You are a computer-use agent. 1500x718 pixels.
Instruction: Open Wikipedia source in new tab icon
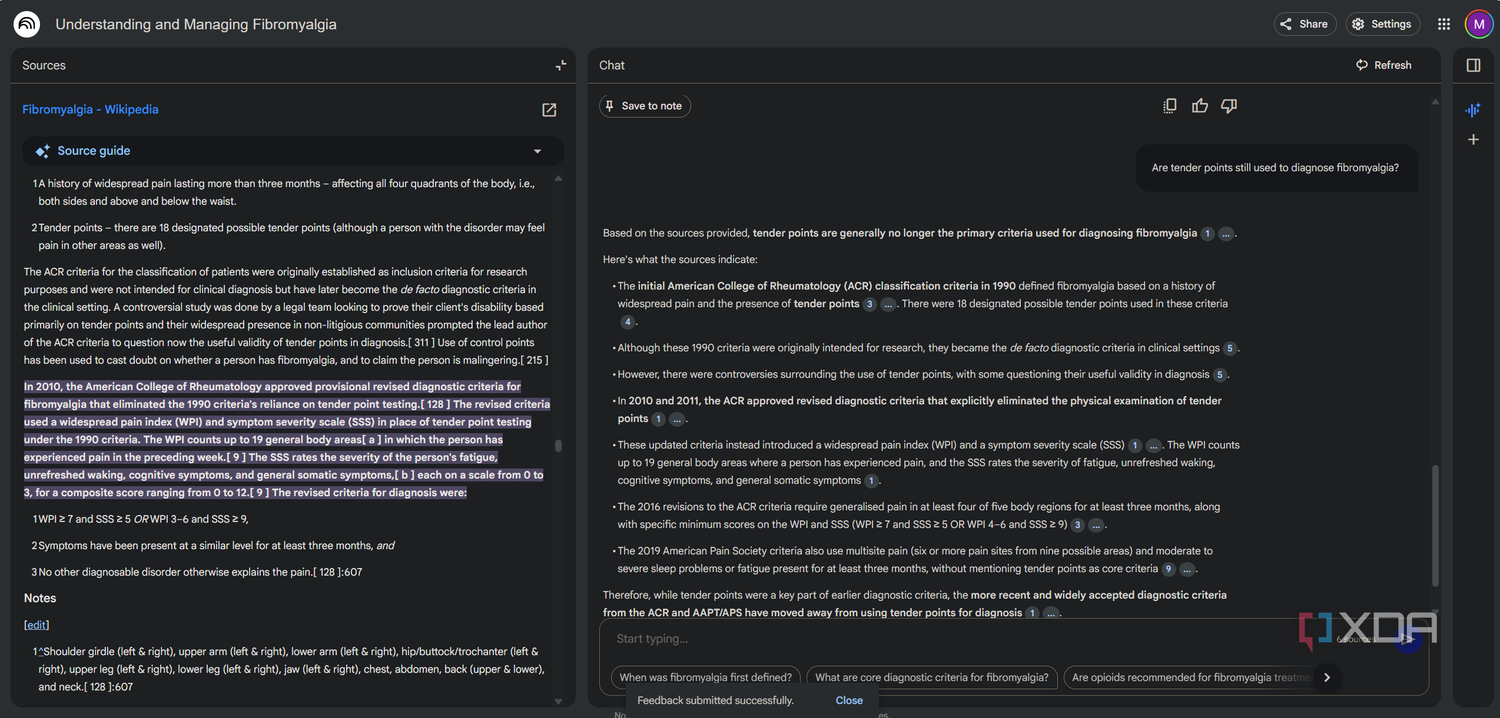(x=549, y=110)
